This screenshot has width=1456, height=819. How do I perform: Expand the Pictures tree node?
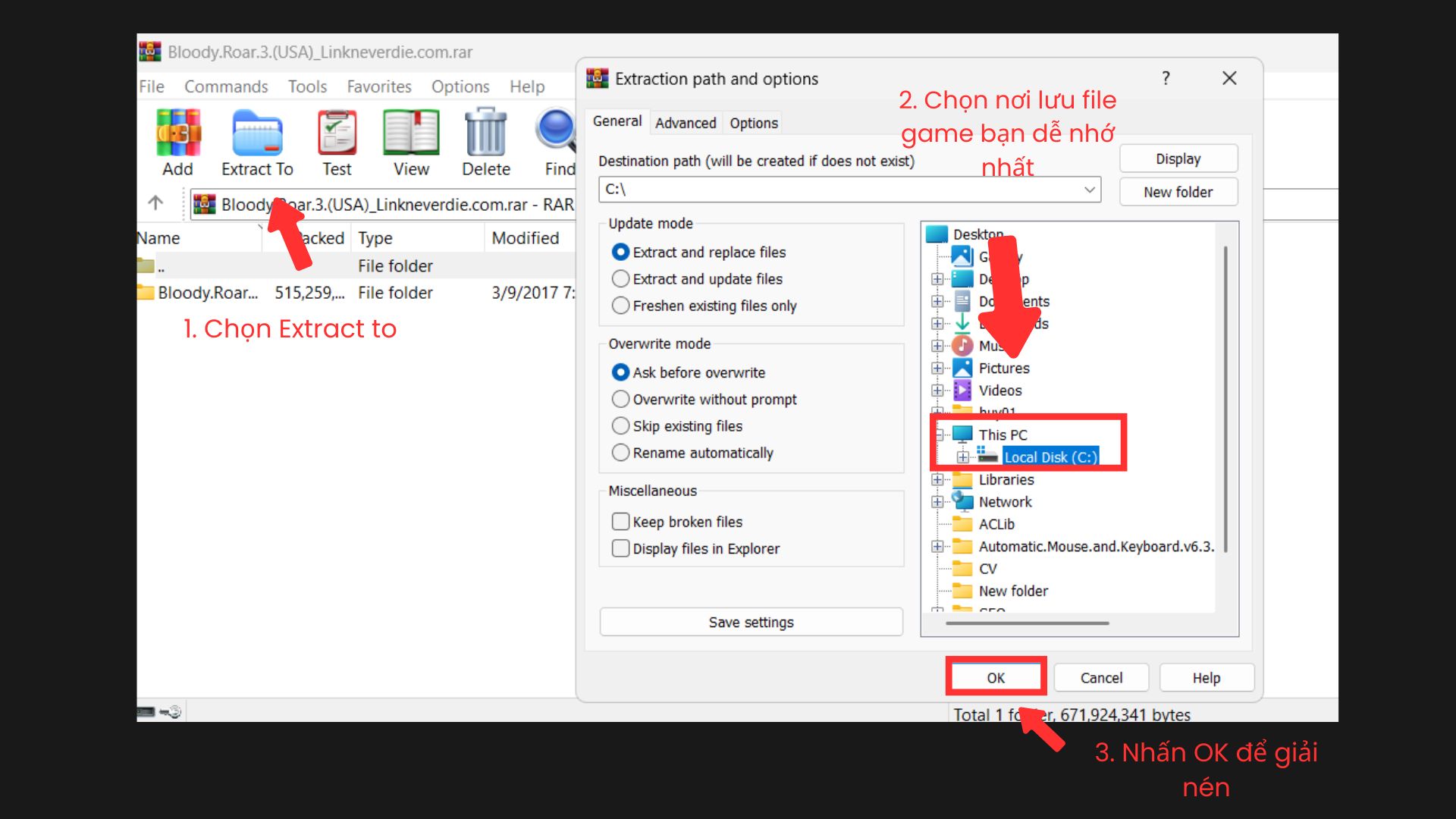[937, 368]
